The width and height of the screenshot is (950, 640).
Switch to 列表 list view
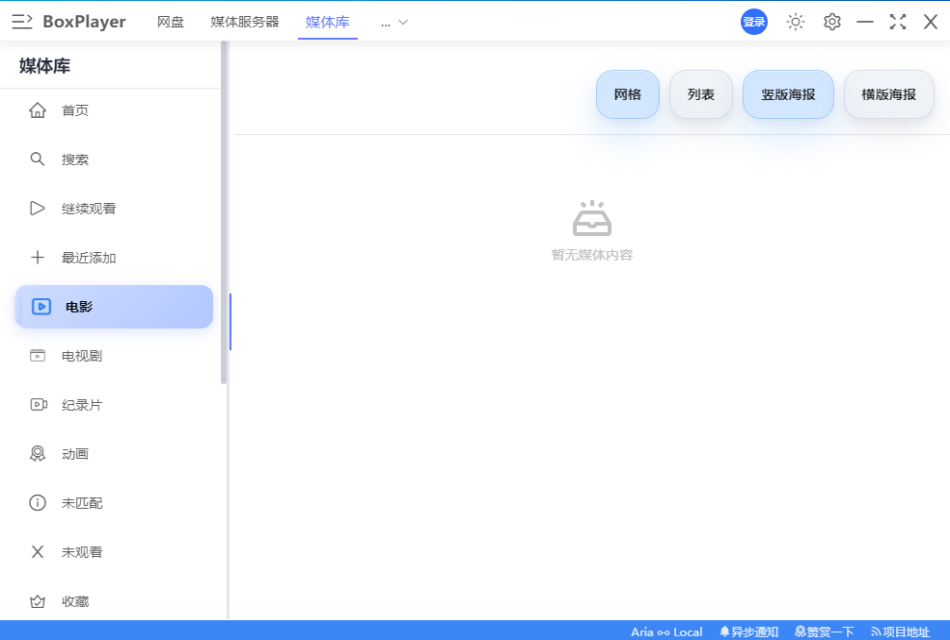coord(701,95)
